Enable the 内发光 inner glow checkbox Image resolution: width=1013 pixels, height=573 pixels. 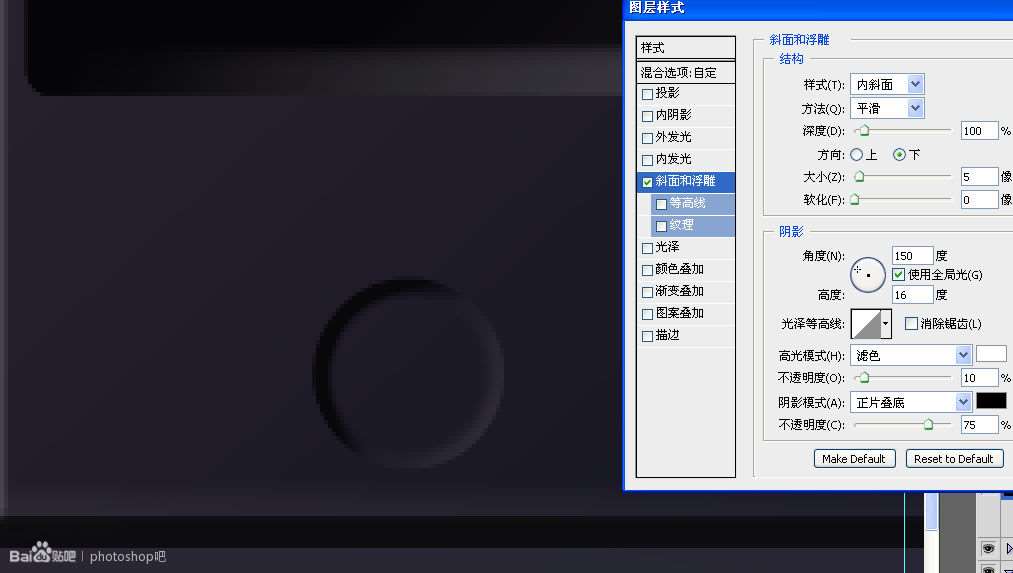point(647,160)
